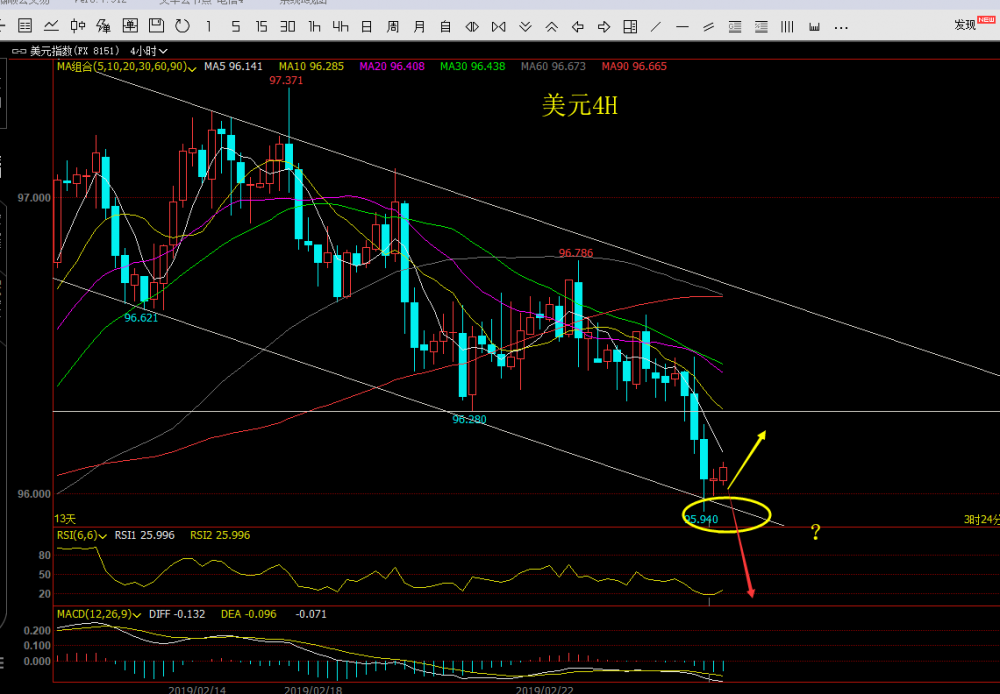Screen dimensions: 1000x694
Task: Click the 2019/02/18 date label
Action: tap(312, 689)
